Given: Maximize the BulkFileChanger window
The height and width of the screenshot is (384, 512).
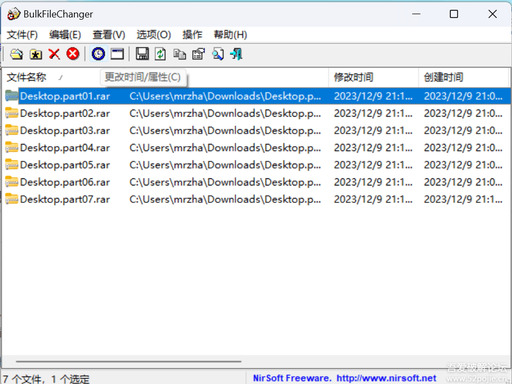Looking at the screenshot, I should pyautogui.click(x=454, y=14).
